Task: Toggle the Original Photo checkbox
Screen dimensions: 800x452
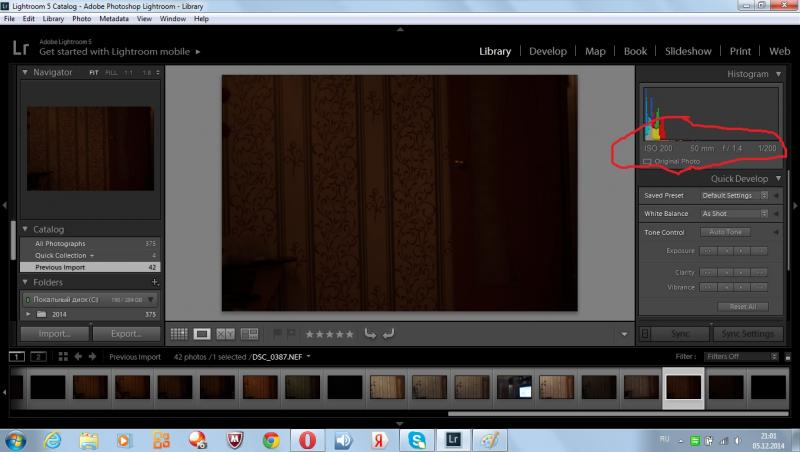Action: pos(647,162)
